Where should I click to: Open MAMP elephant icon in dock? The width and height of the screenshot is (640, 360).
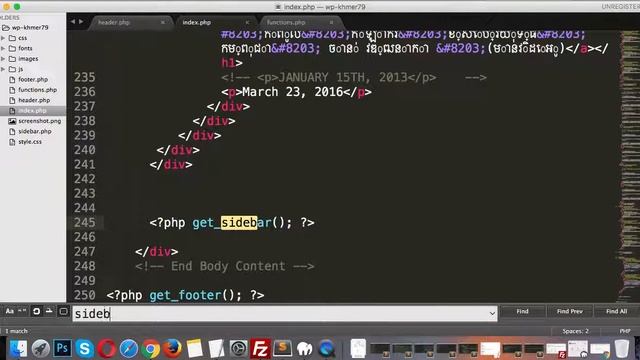pyautogui.click(x=304, y=349)
